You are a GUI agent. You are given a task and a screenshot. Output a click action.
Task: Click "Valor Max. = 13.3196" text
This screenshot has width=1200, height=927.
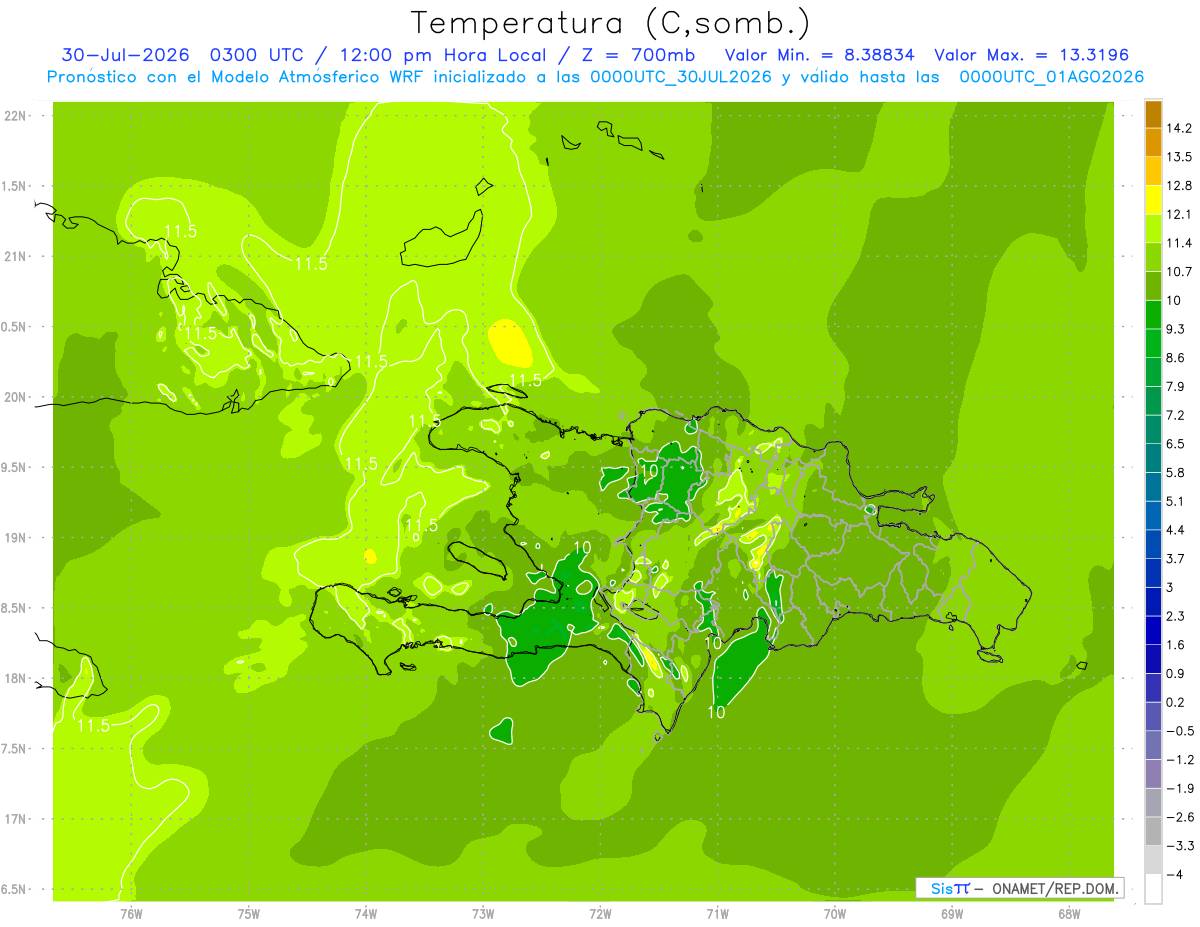point(1036,55)
